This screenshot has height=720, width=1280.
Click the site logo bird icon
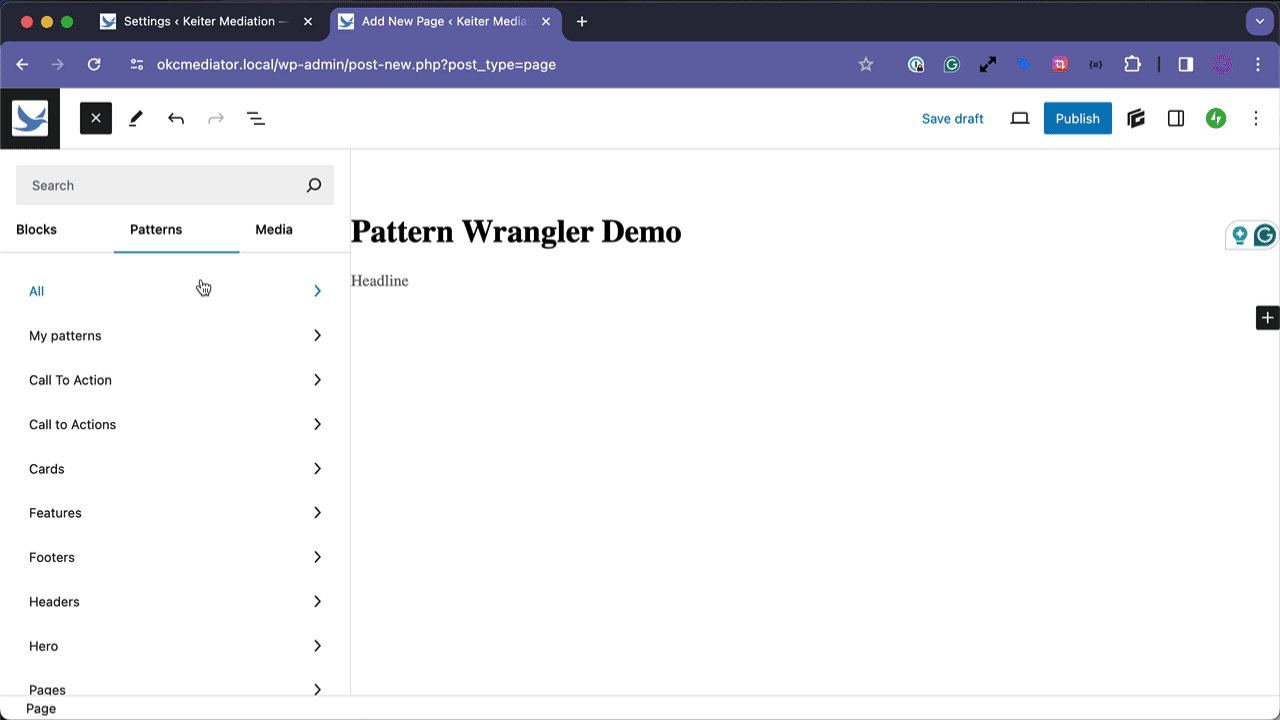pos(30,118)
